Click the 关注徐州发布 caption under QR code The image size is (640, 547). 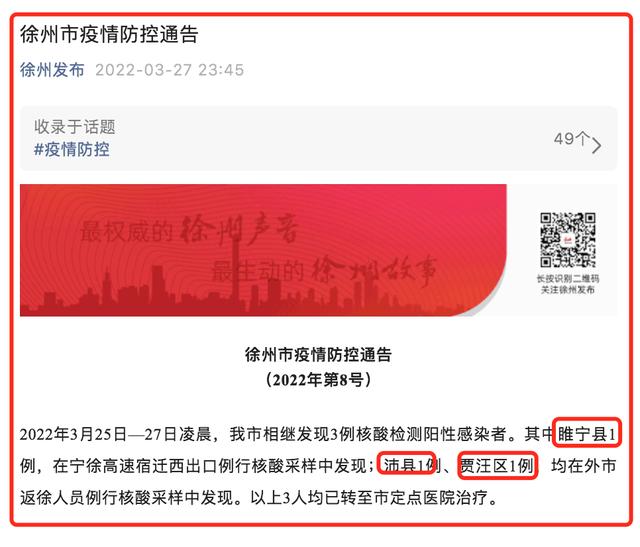(x=568, y=290)
